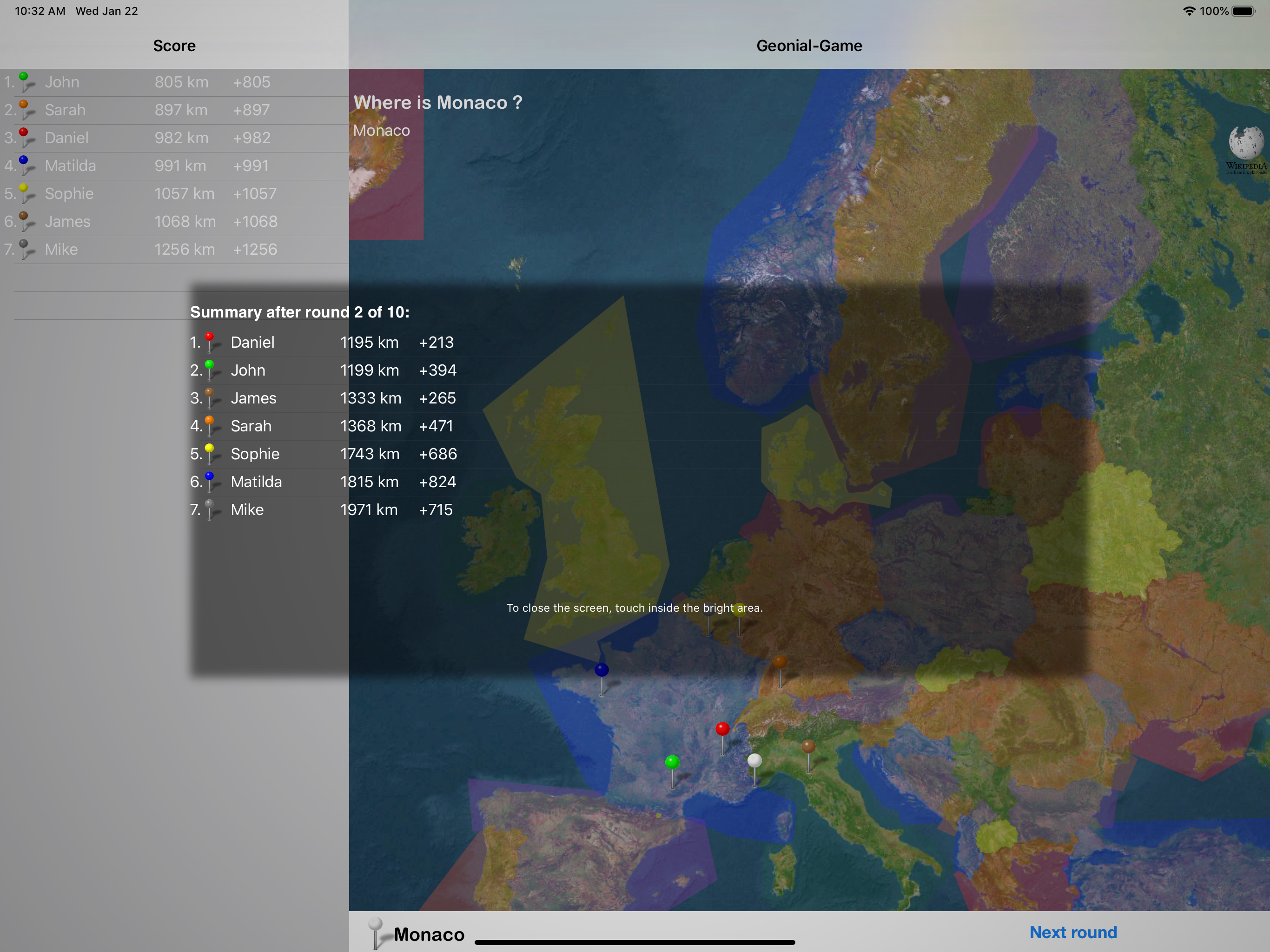This screenshot has width=1270, height=952.
Task: Click the '10:32 AM' clock in status bar
Action: pyautogui.click(x=40, y=11)
